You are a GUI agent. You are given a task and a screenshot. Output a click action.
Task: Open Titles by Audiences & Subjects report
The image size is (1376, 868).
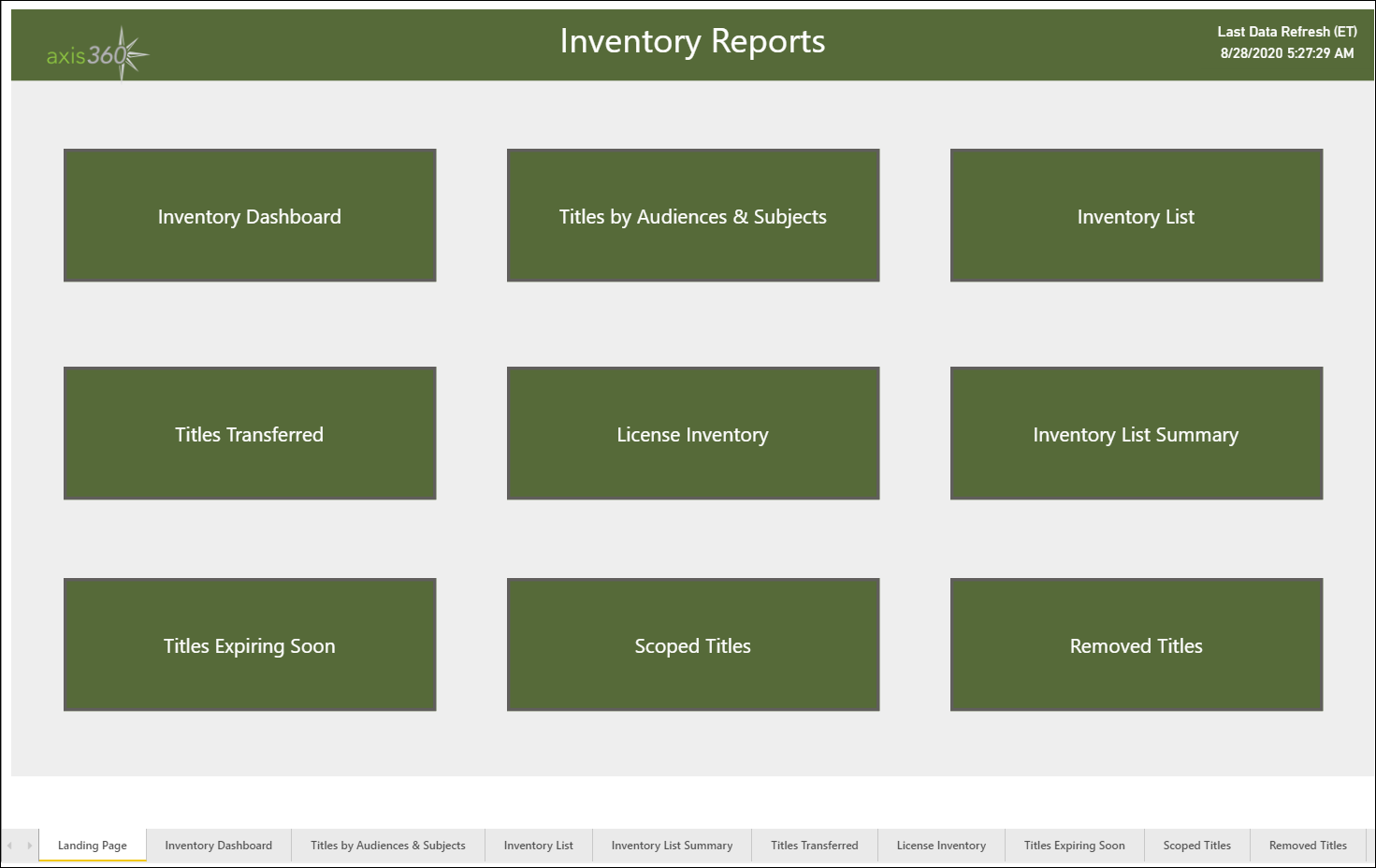[692, 215]
